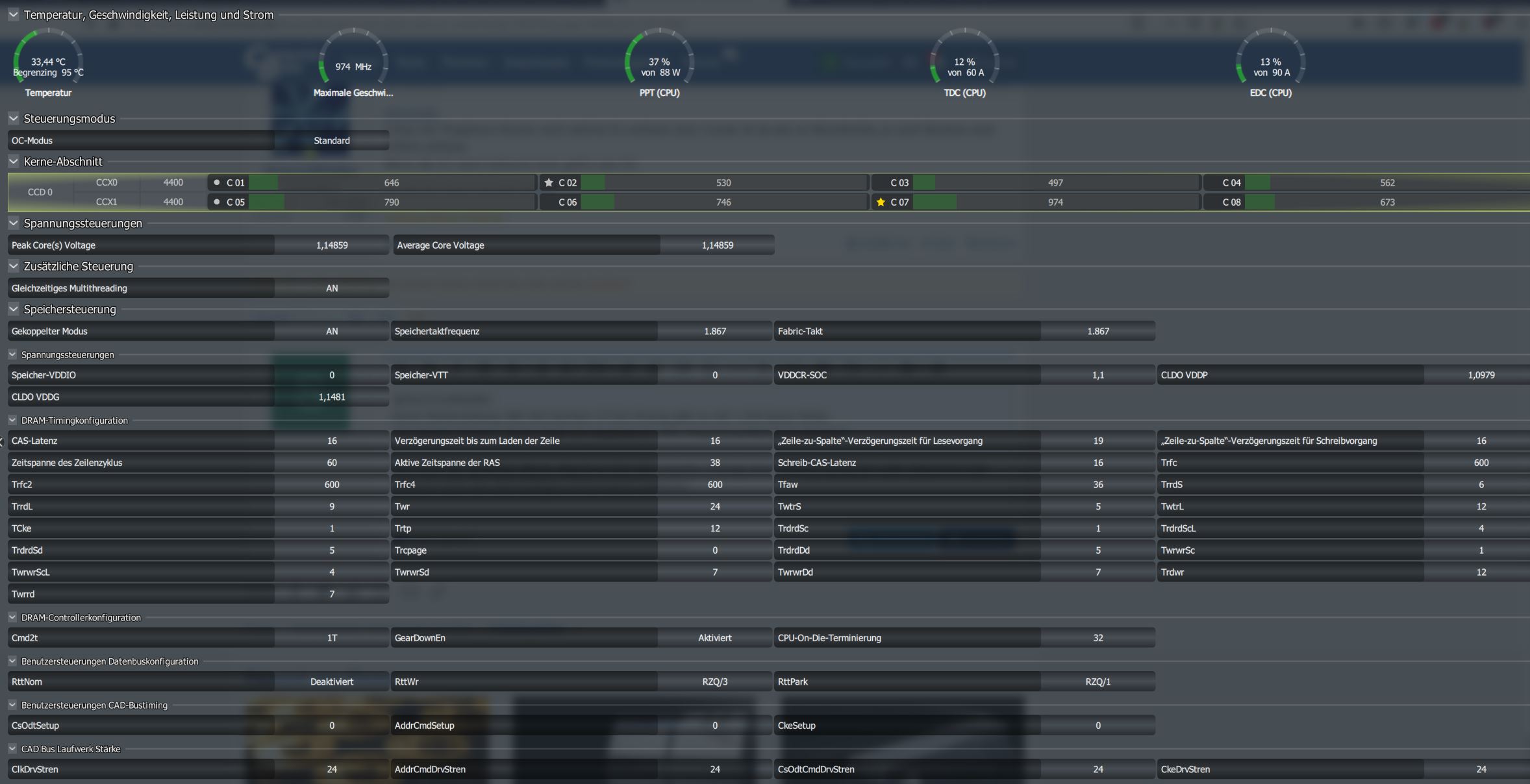Viewport: 1530px width, 784px height.
Task: Click the dot indicator beside C 01
Action: point(217,183)
